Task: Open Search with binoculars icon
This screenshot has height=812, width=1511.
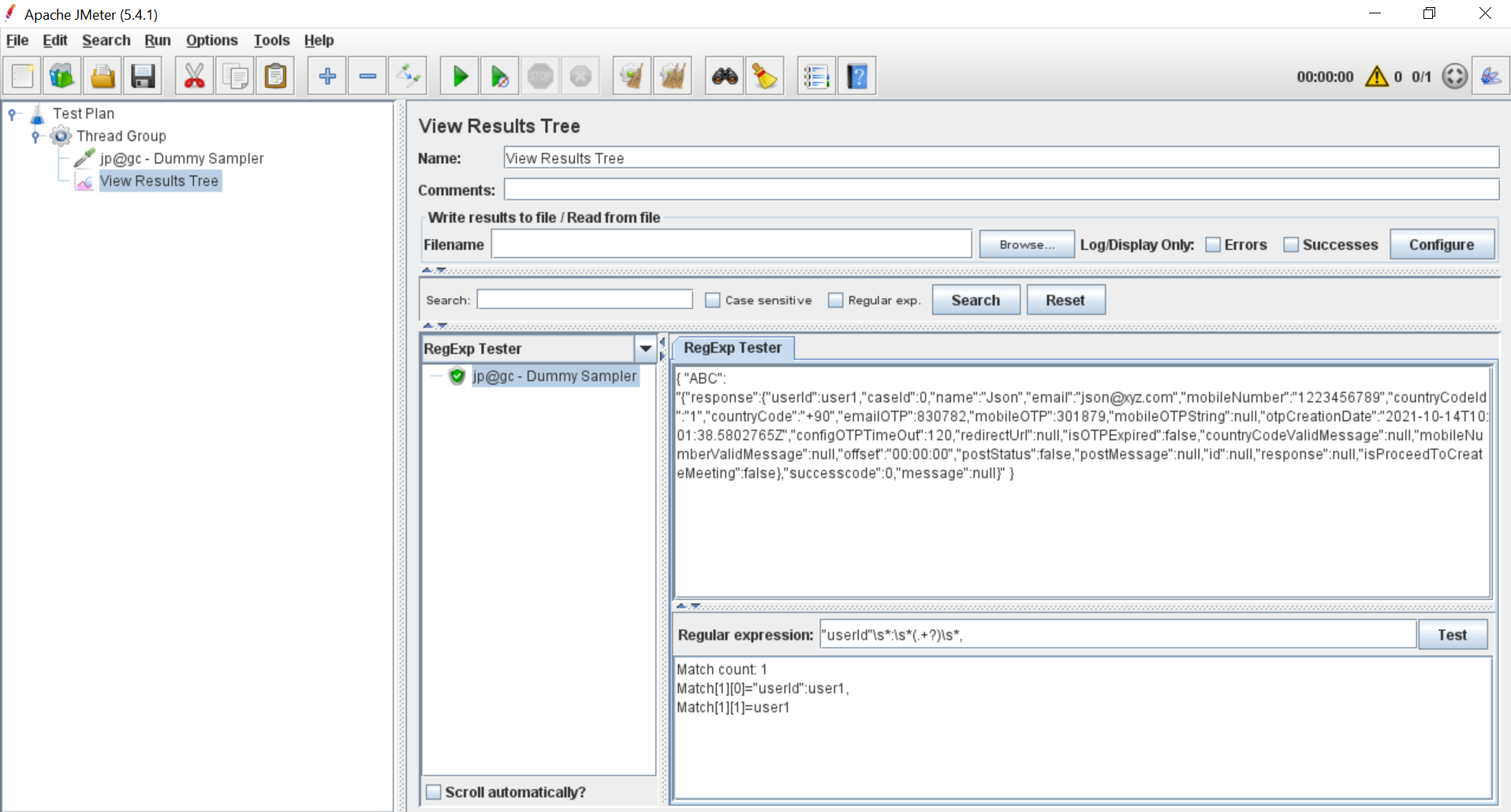Action: (725, 76)
